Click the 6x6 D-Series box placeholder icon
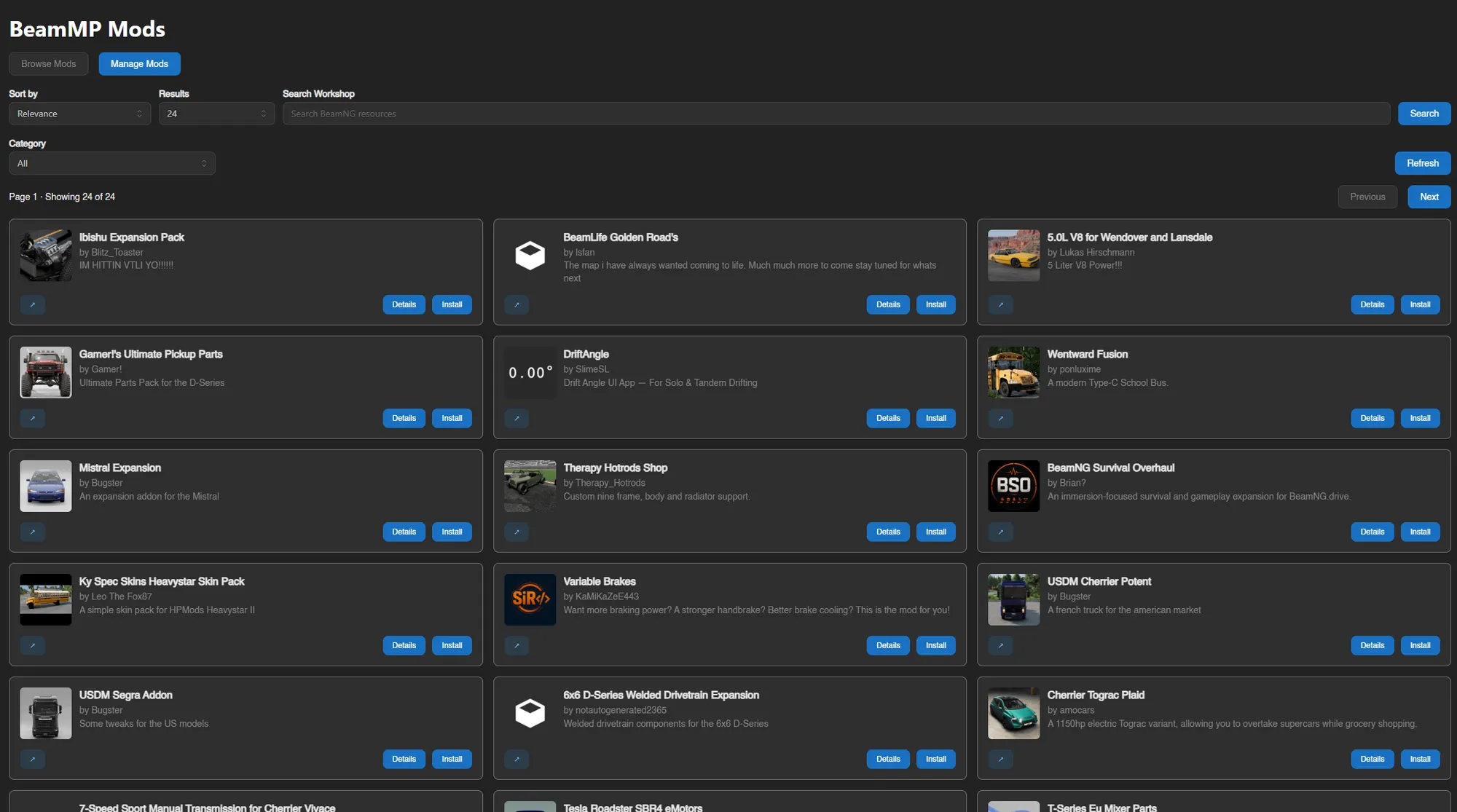 point(530,713)
